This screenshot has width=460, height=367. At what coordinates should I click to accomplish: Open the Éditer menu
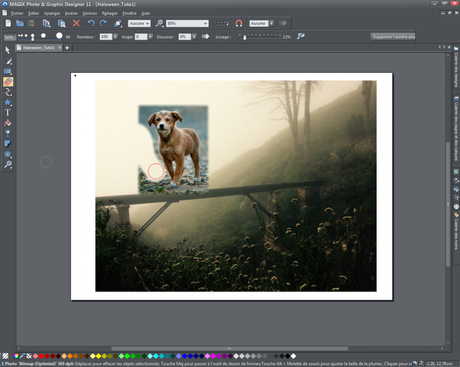(34, 13)
